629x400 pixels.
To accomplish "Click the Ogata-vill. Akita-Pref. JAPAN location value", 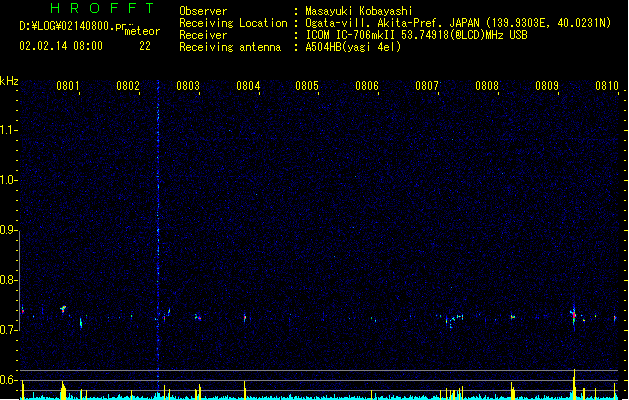I will click(458, 23).
